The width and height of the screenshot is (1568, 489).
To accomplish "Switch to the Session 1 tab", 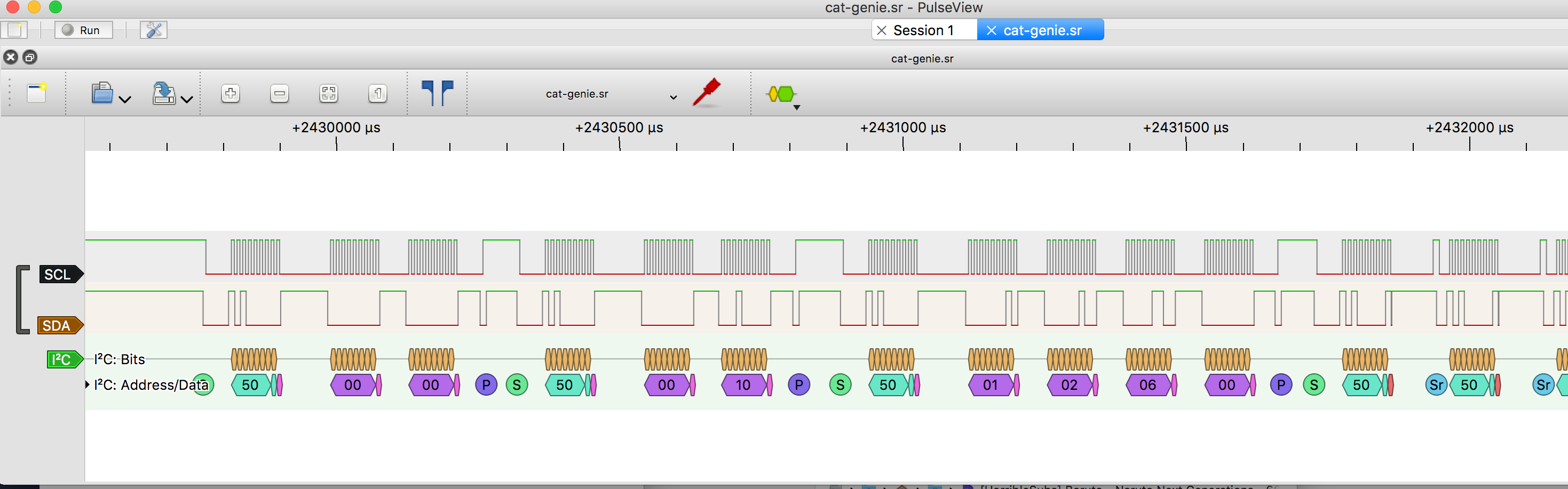I will click(x=923, y=30).
